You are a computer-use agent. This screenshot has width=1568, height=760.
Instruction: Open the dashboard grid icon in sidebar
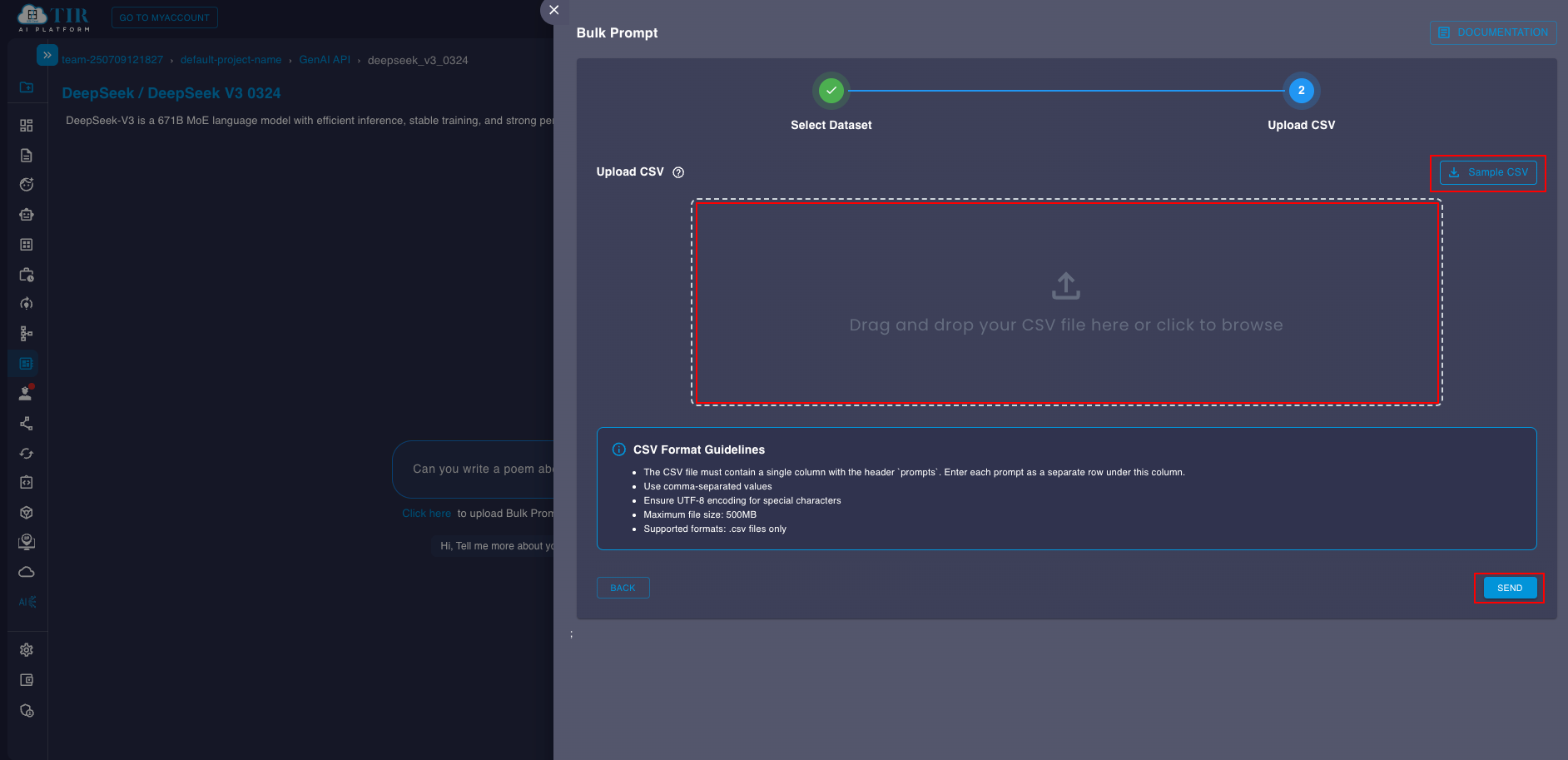(27, 126)
